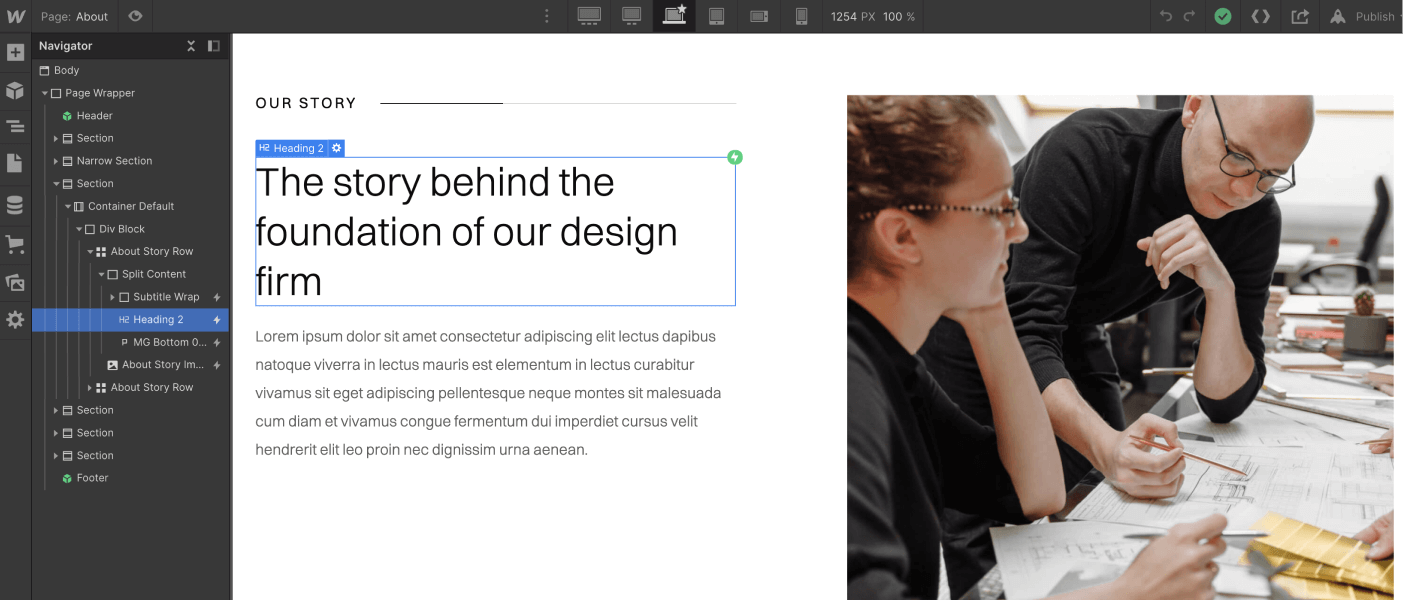Open the Components panel
The width and height of the screenshot is (1403, 600).
tap(15, 90)
